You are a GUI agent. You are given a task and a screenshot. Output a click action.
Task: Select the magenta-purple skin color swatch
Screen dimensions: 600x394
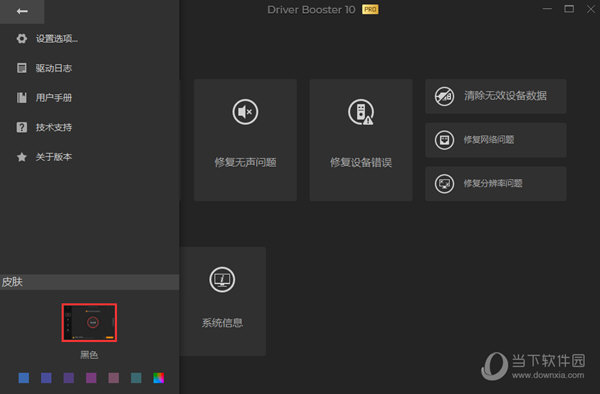click(91, 378)
